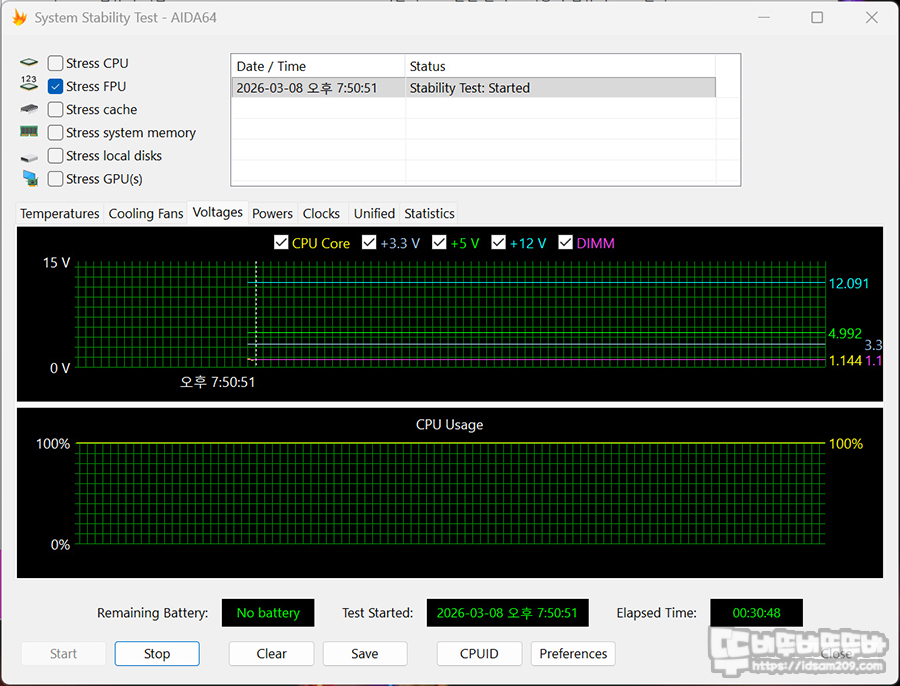Image resolution: width=900 pixels, height=686 pixels.
Task: Hide the +3.3 V graph line
Action: pos(369,242)
